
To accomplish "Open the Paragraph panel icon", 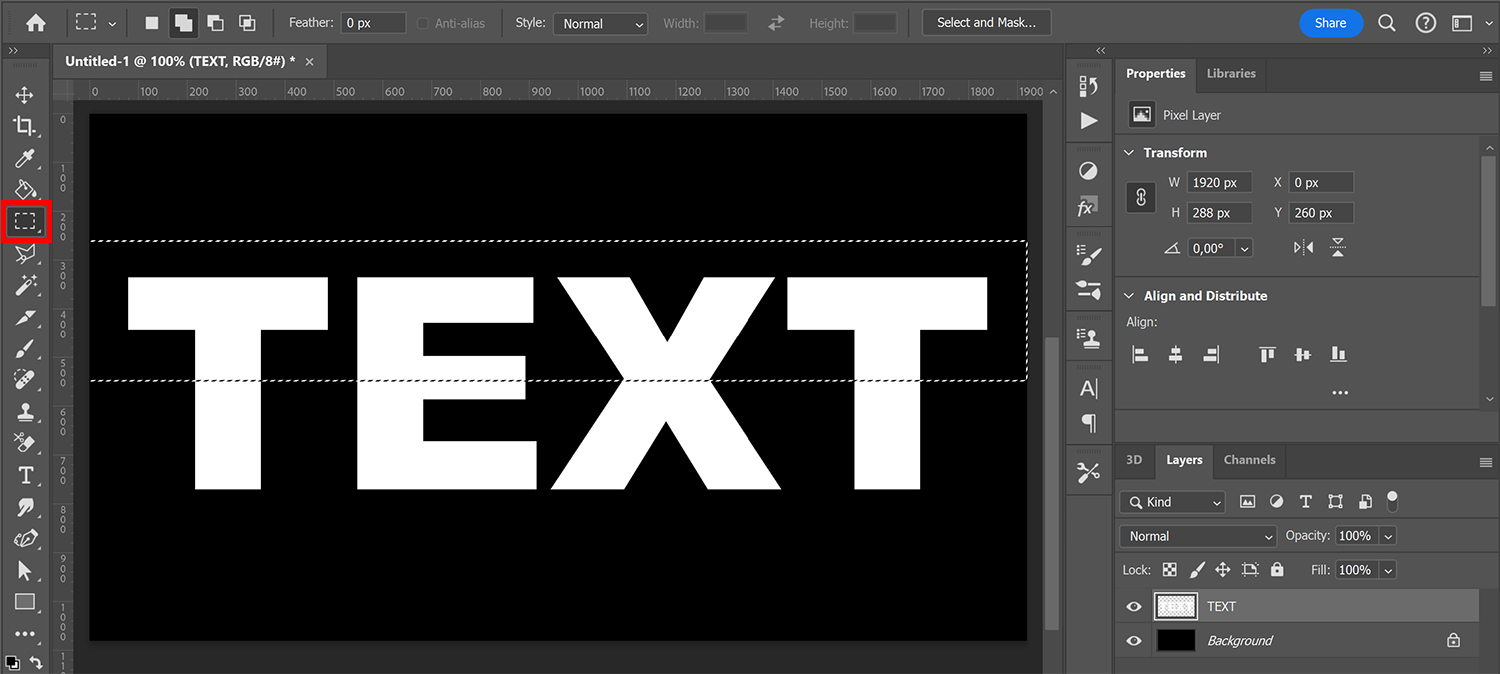I will coord(1089,424).
